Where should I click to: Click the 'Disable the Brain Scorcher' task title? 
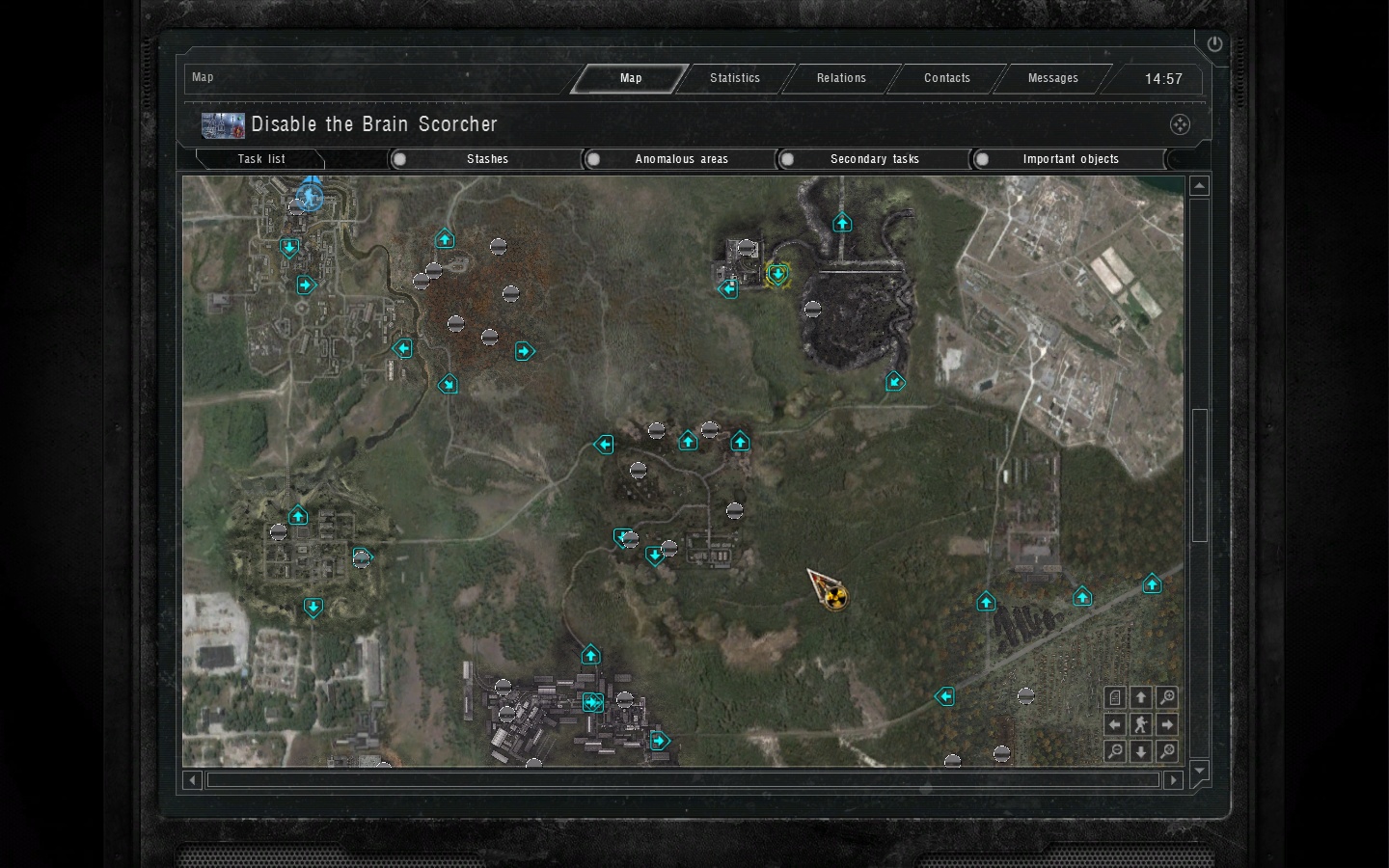[x=374, y=124]
